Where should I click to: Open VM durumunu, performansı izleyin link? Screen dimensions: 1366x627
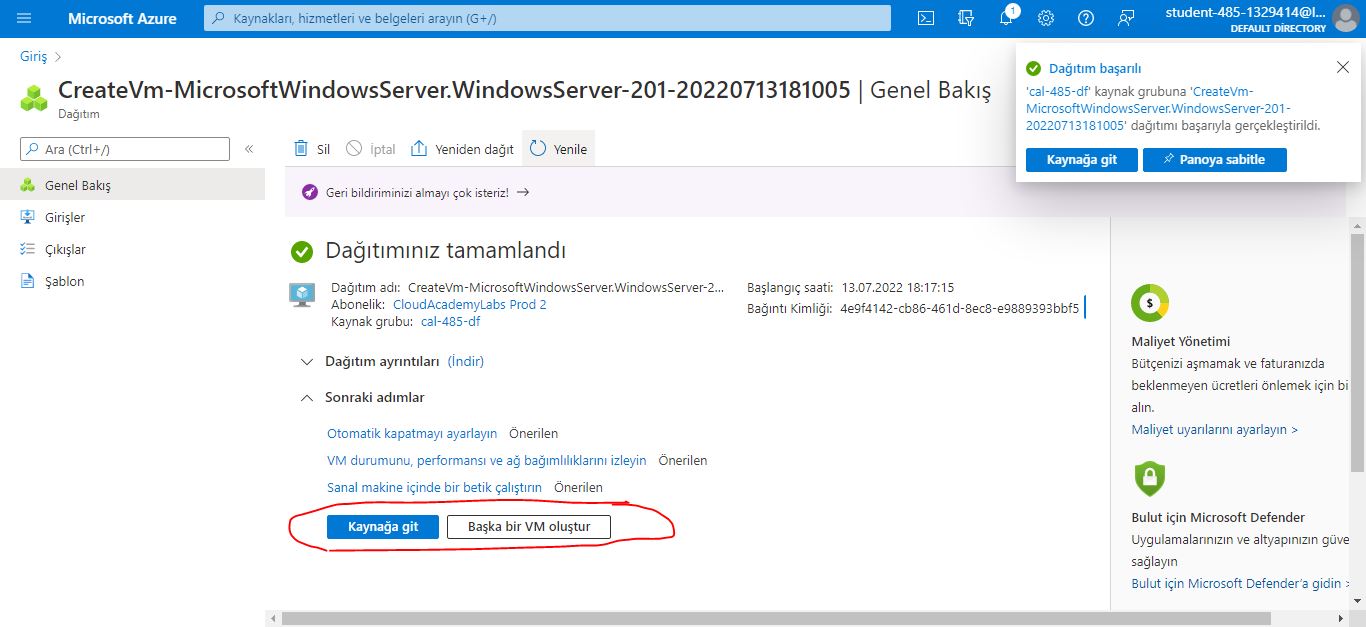487,460
